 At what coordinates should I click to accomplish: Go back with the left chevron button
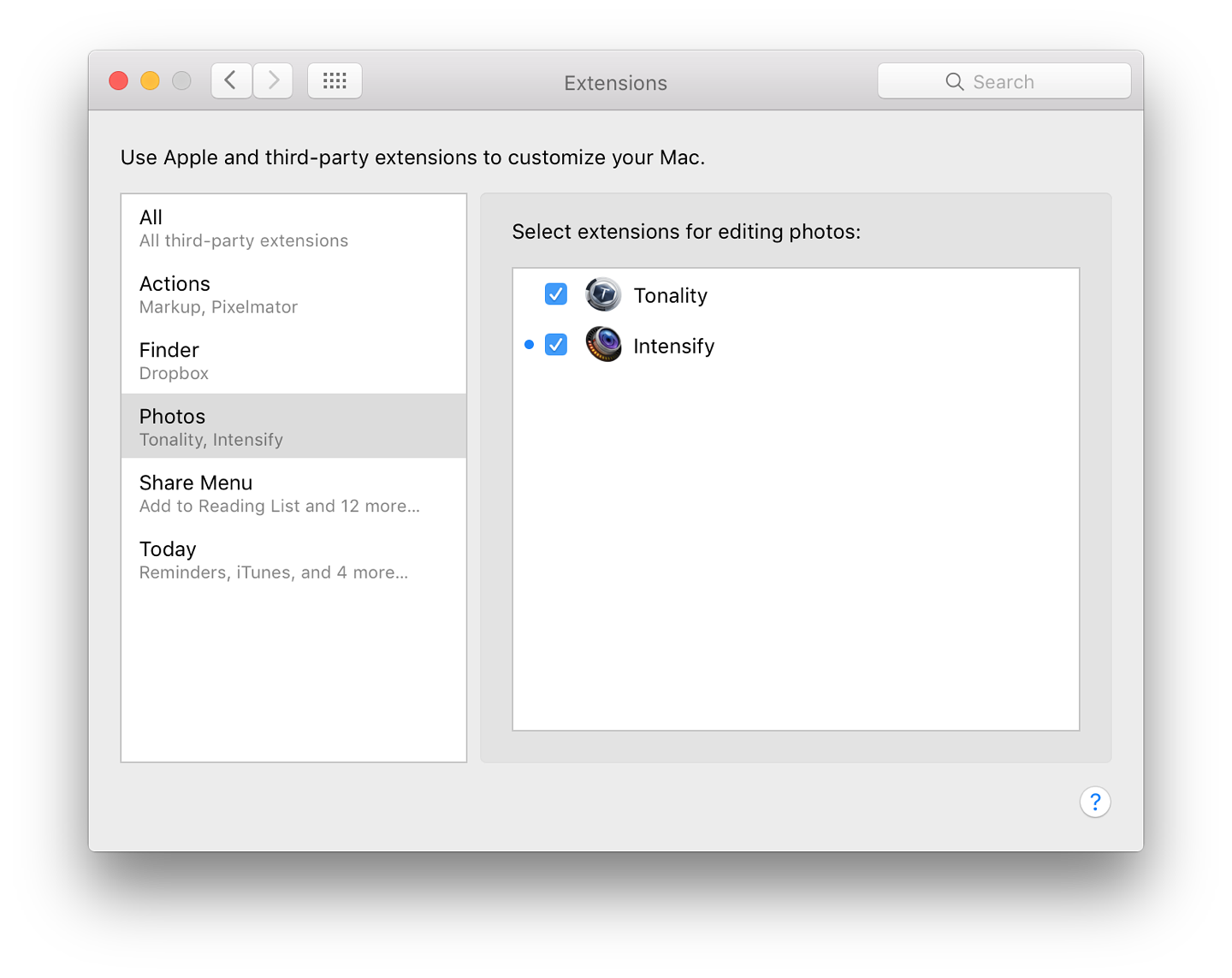tap(231, 81)
